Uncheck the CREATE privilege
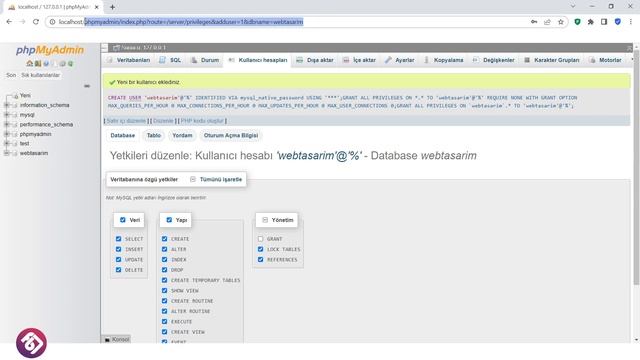 pyautogui.click(x=164, y=239)
